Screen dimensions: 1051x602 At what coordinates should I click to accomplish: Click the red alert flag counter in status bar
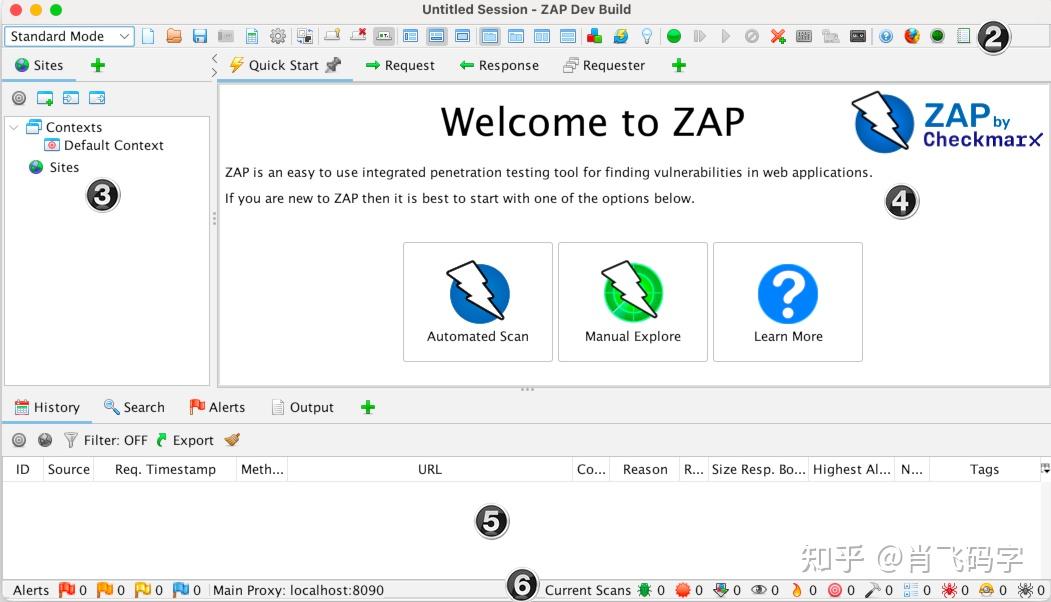click(x=68, y=590)
